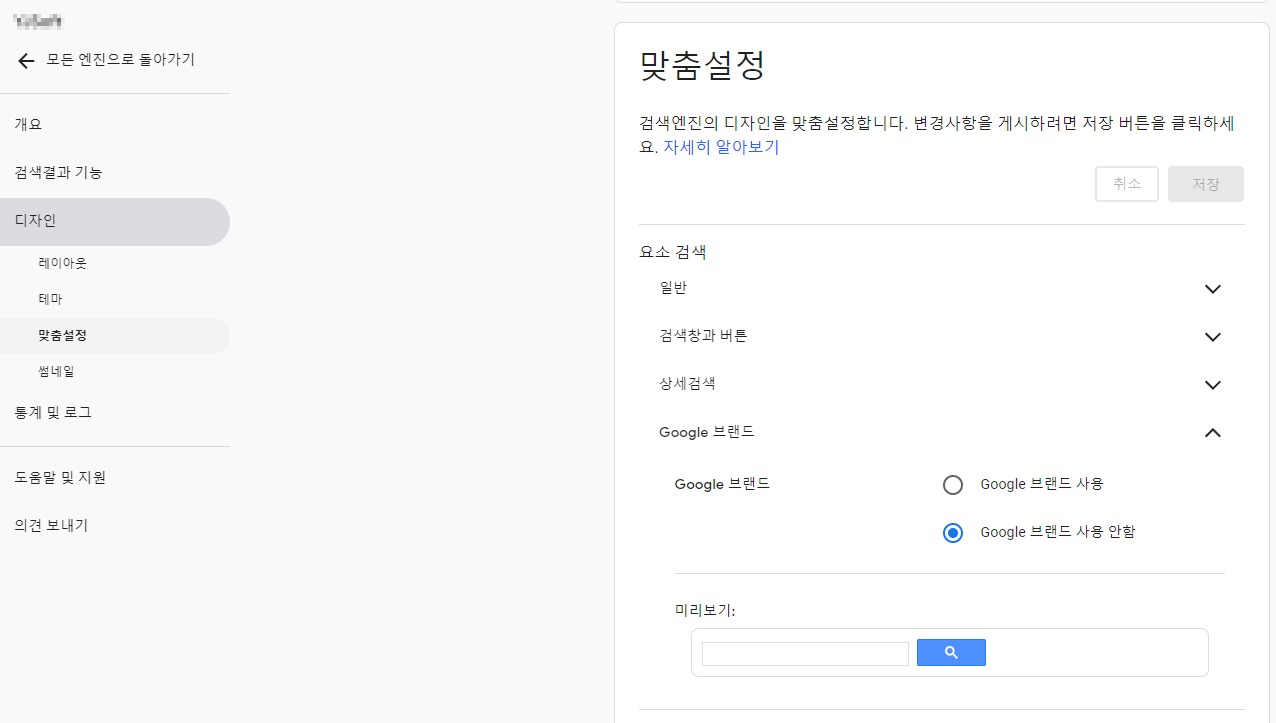This screenshot has height=723, width=1276.
Task: Click the 취소 button
Action: tap(1127, 184)
